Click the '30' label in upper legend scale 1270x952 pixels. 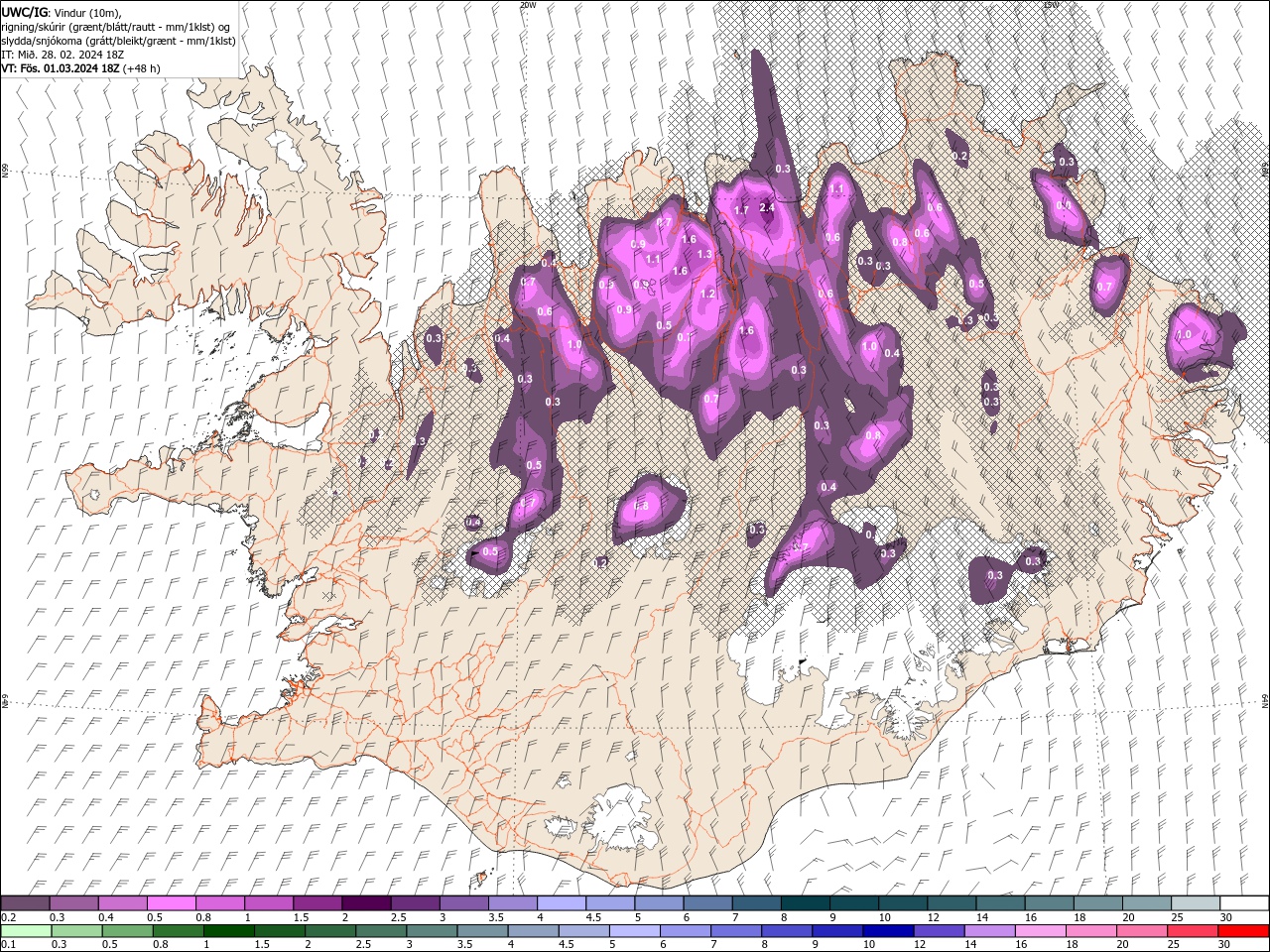tap(1226, 917)
